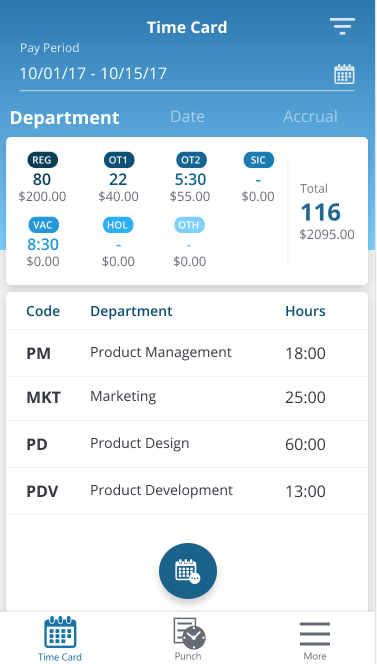Open the Punch clock icon in the bottom bar

[x=189, y=634]
